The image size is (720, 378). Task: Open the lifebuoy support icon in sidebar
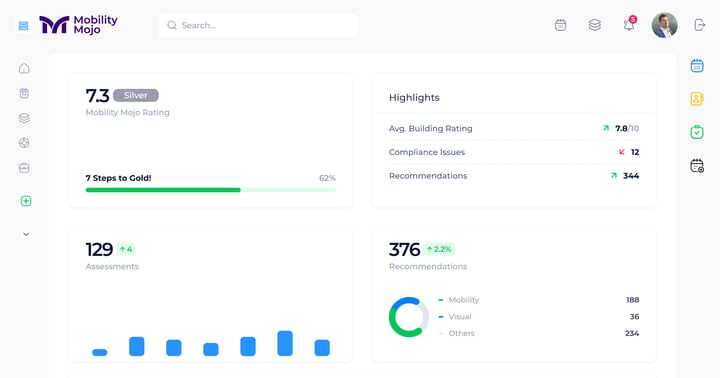(x=24, y=143)
